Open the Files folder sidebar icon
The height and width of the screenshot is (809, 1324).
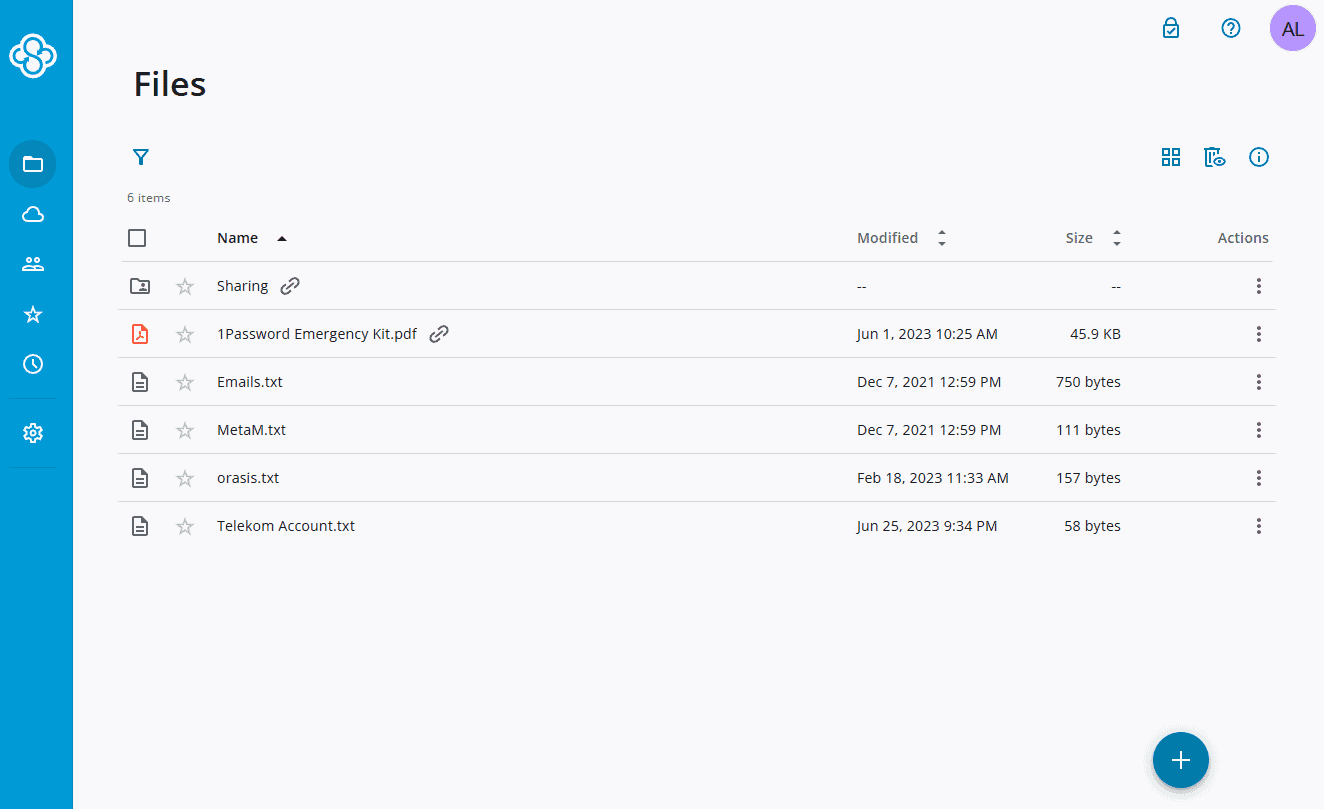point(33,164)
